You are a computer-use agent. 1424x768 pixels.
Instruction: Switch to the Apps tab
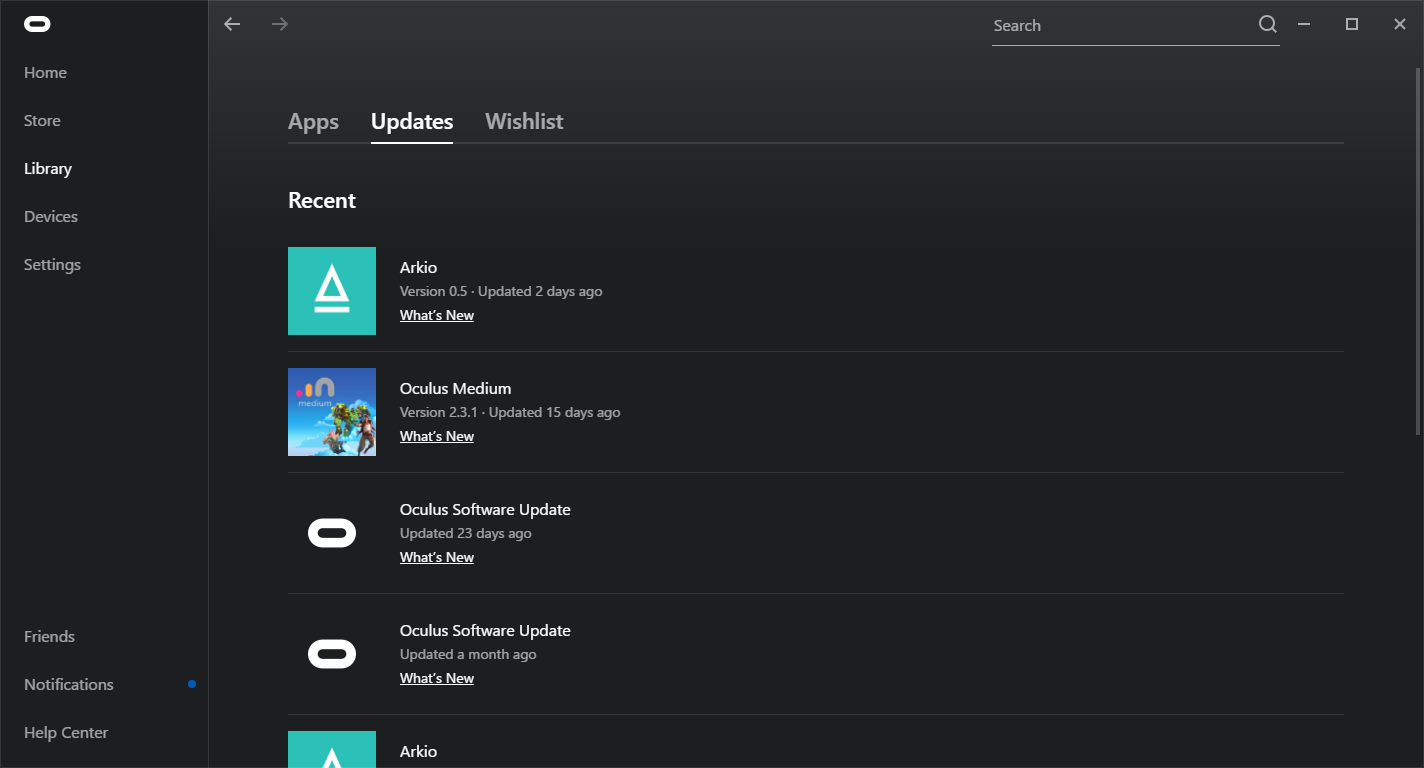[313, 122]
